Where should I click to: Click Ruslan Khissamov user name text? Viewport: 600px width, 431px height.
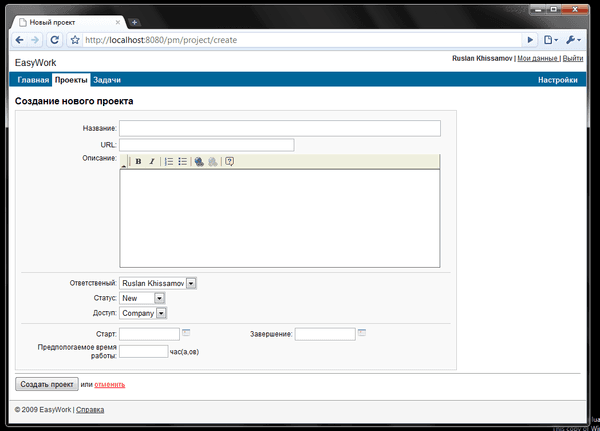pos(482,58)
